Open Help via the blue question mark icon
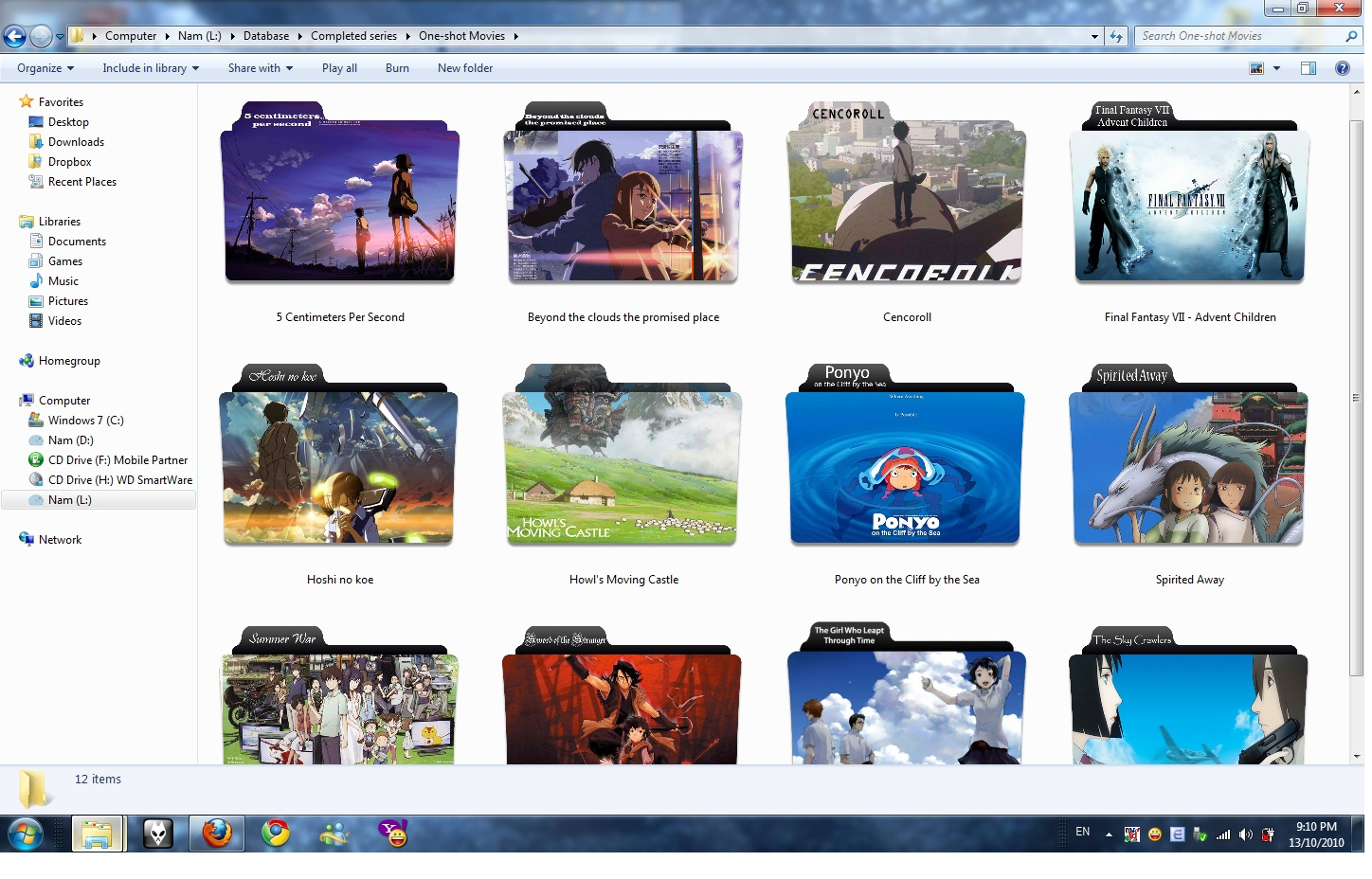 coord(1343,67)
